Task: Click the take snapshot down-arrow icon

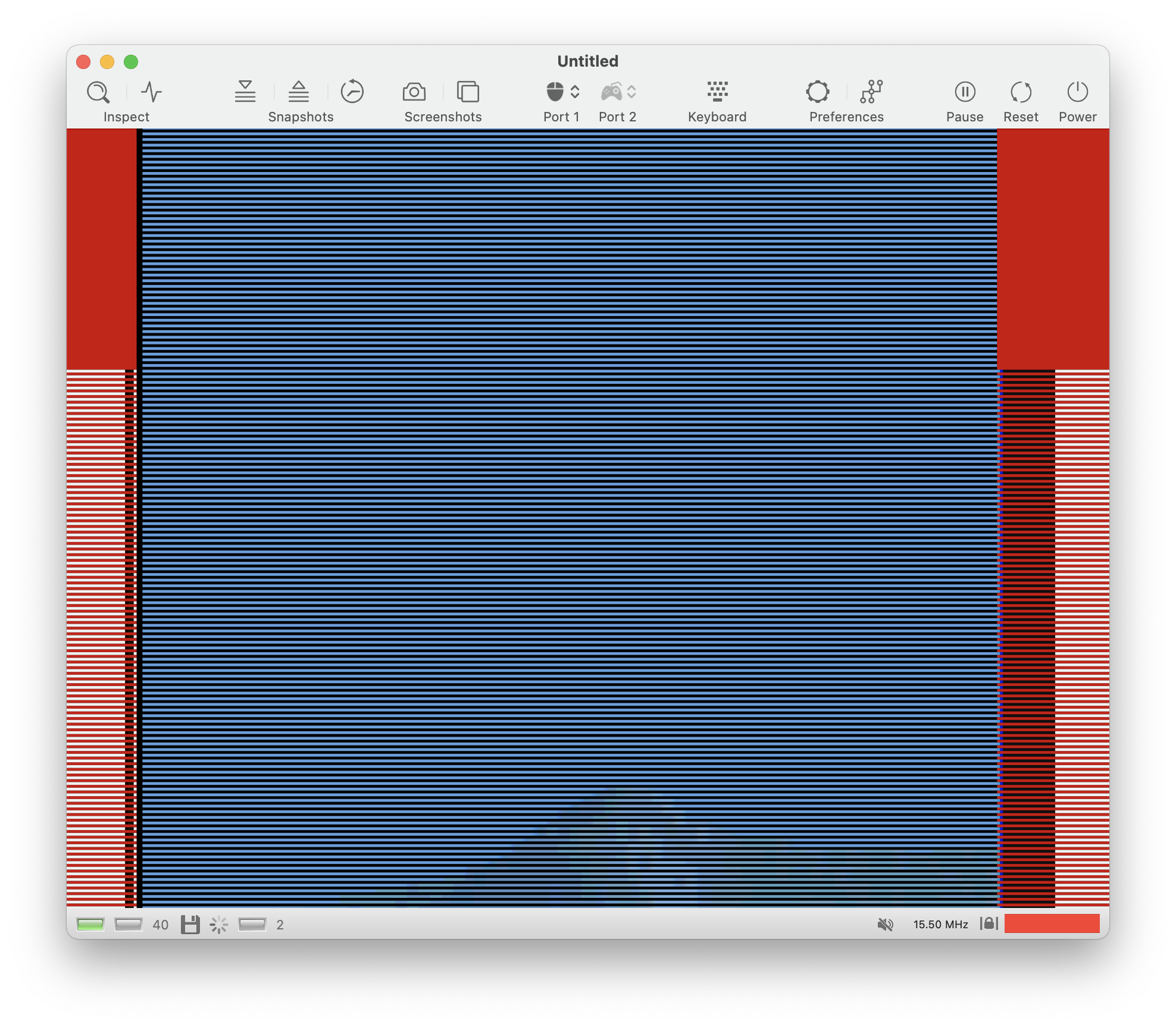Action: pyautogui.click(x=245, y=92)
